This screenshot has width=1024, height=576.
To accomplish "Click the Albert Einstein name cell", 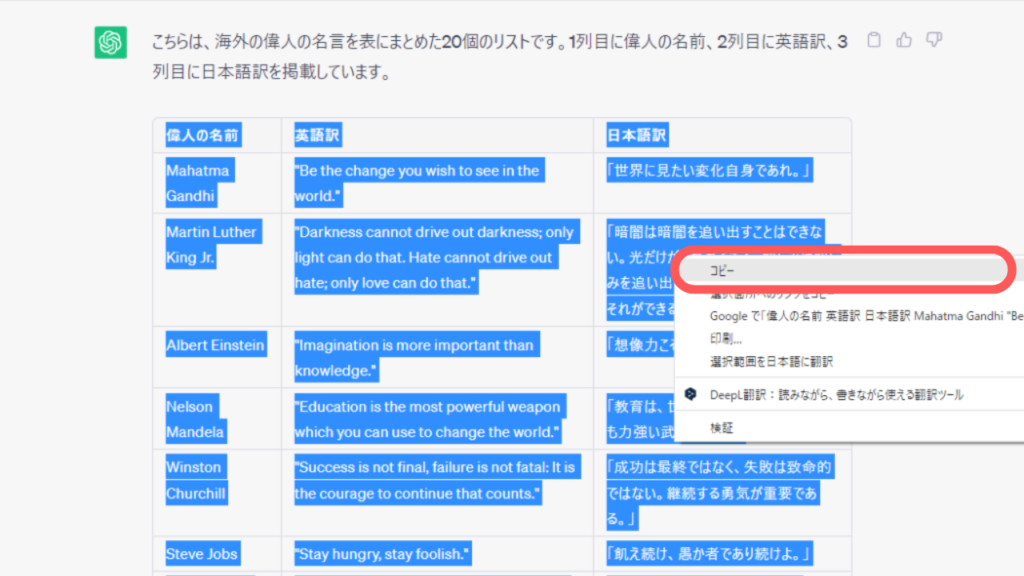I will 215,346.
